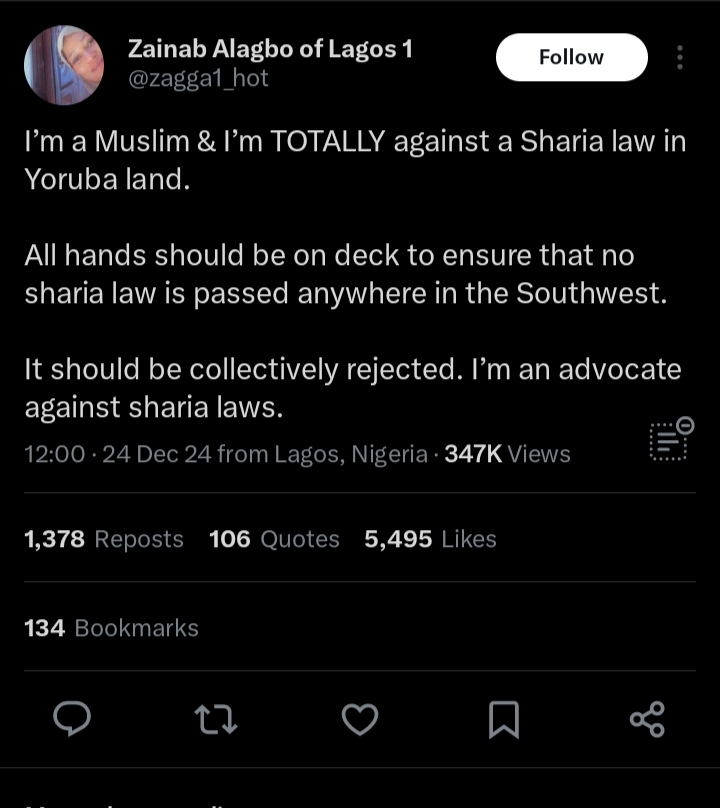The height and width of the screenshot is (808, 720).
Task: Tap the 347K Views count
Action: tap(508, 454)
